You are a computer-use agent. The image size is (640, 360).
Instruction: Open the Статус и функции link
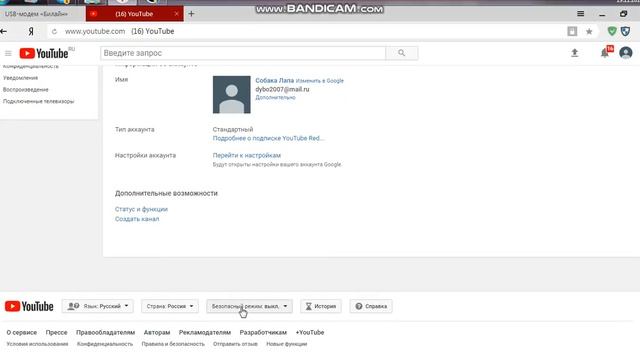[141, 209]
